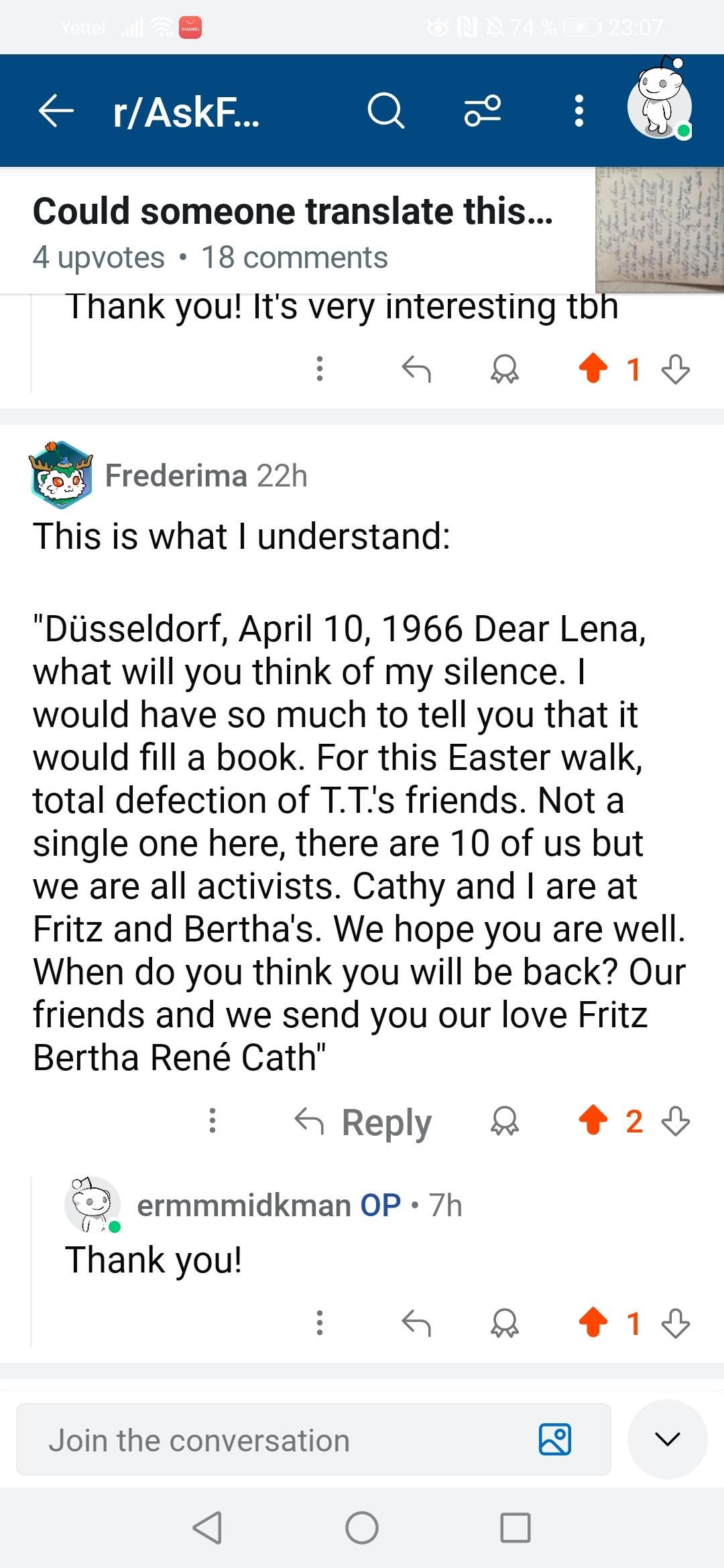Image resolution: width=724 pixels, height=1568 pixels.
Task: Downvote the "Thank you!" reply by ermmmidkman
Action: pyautogui.click(x=676, y=1323)
